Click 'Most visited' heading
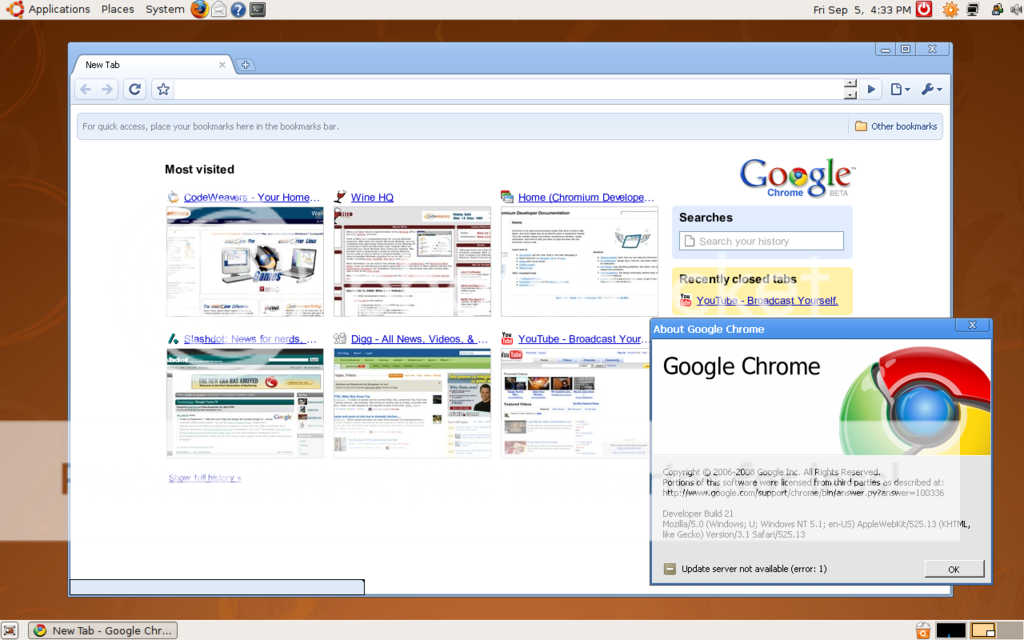 (x=199, y=169)
